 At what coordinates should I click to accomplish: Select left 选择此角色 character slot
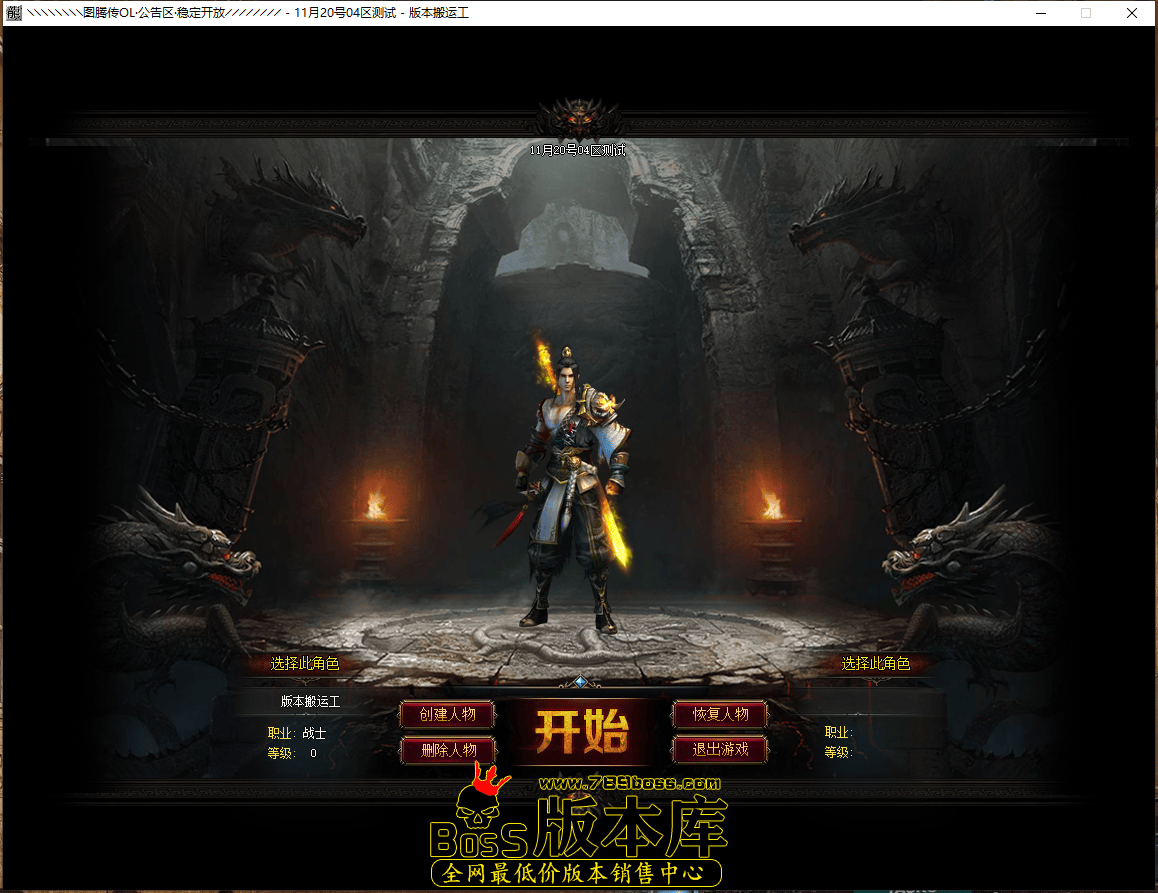(305, 663)
